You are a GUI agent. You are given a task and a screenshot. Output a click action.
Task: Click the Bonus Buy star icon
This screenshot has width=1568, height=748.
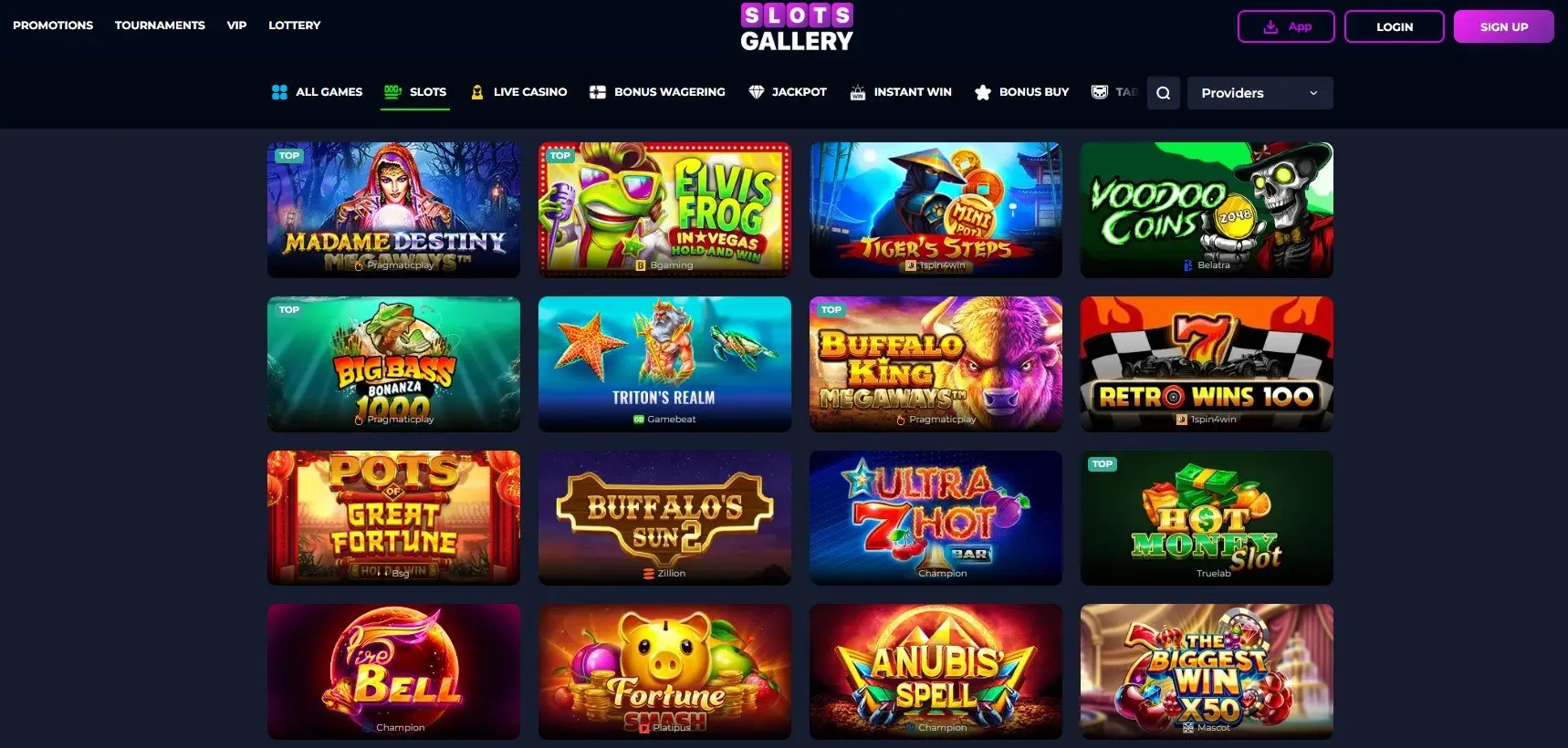[983, 92]
